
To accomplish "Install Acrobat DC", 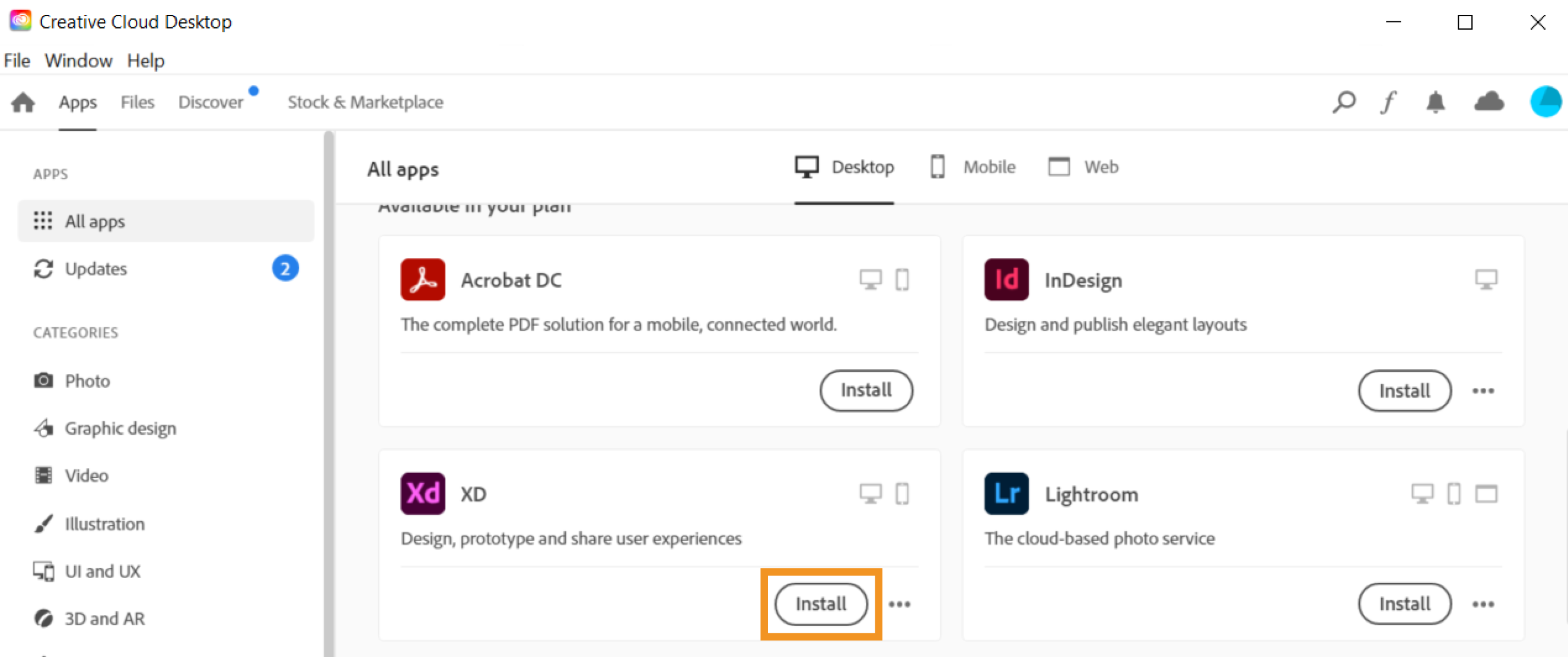I will click(x=866, y=391).
